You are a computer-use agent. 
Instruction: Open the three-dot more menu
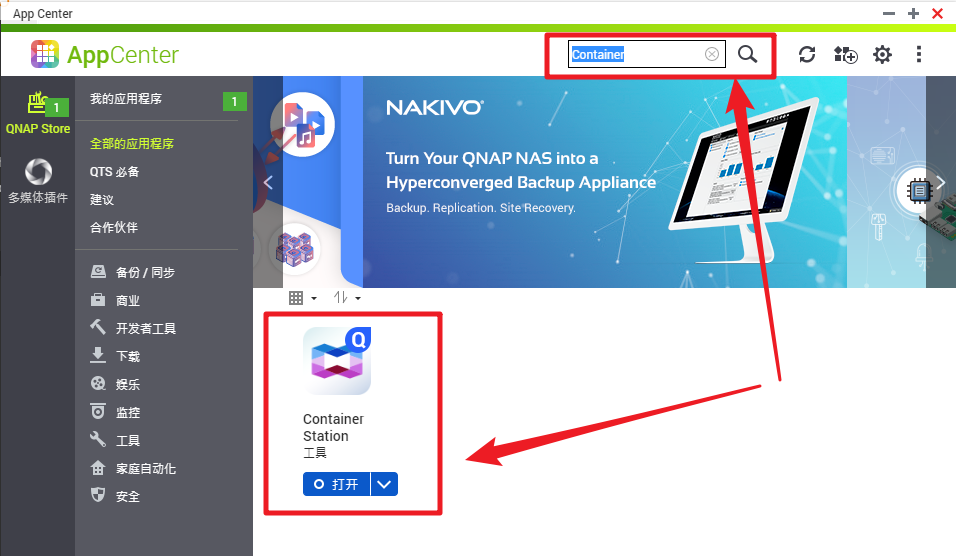pos(919,54)
